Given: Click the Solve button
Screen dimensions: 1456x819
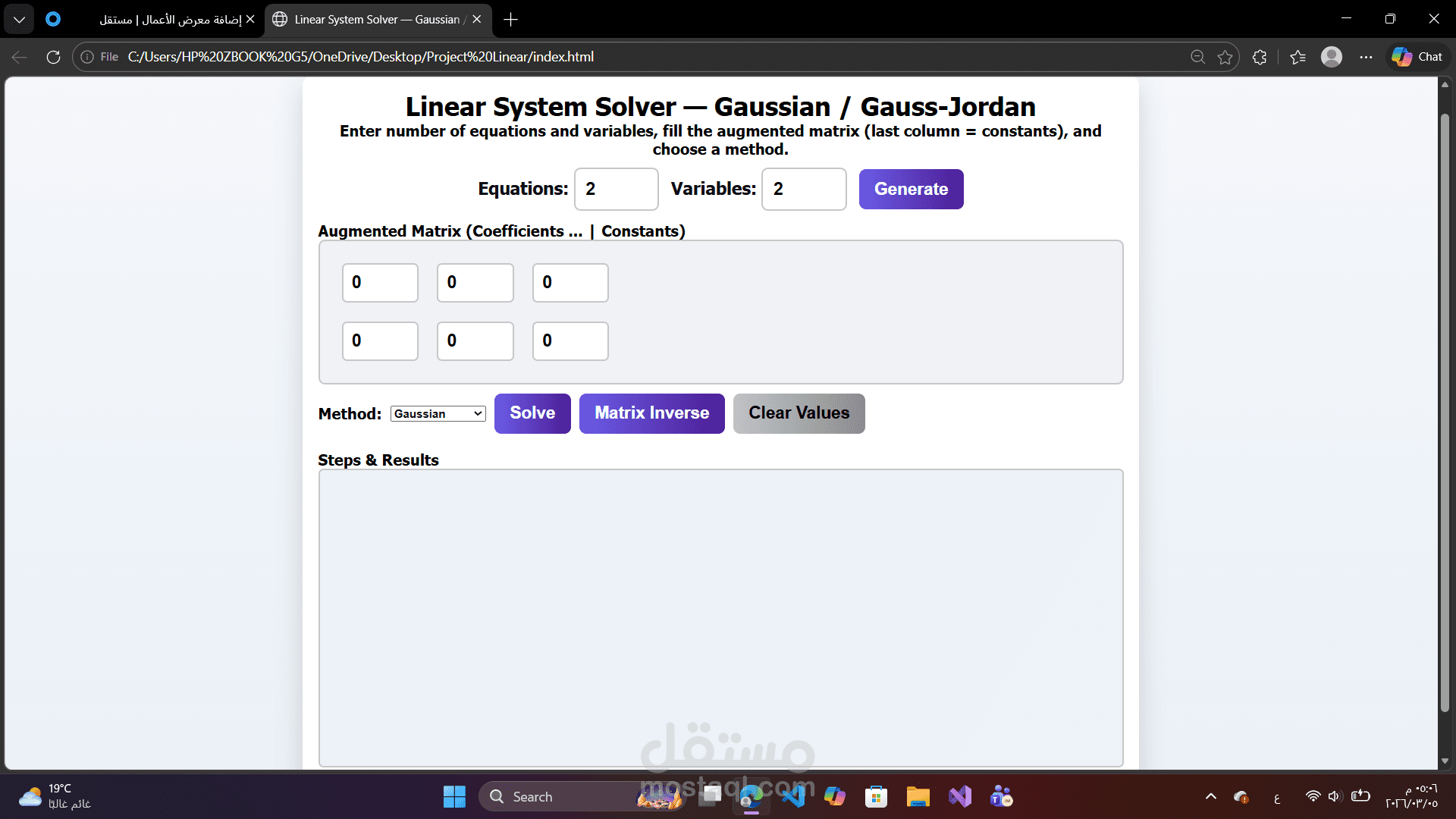Looking at the screenshot, I should point(532,413).
